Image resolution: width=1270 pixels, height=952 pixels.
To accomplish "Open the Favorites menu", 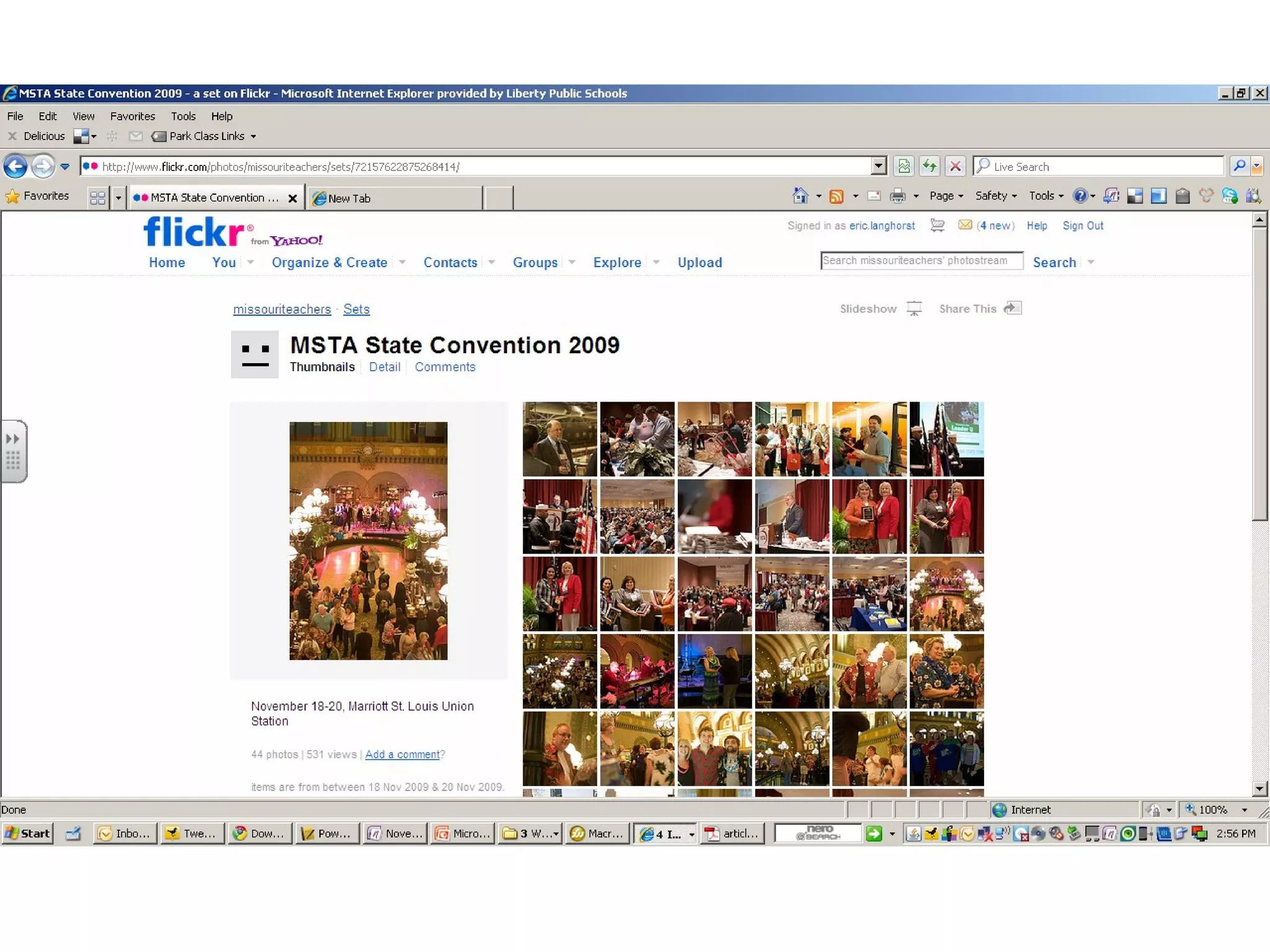I will pyautogui.click(x=132, y=116).
